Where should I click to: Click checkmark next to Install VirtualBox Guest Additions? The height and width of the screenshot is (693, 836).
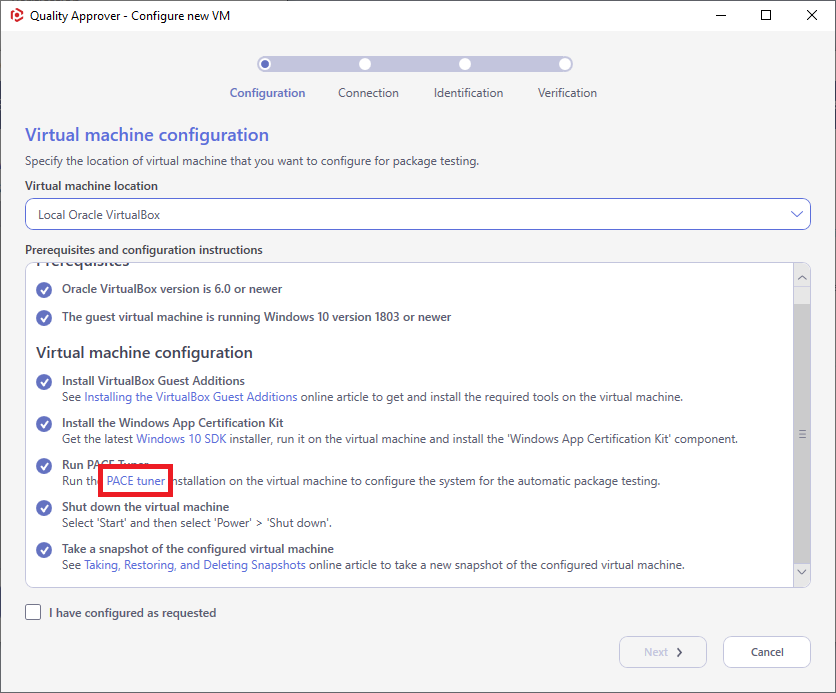coord(44,382)
